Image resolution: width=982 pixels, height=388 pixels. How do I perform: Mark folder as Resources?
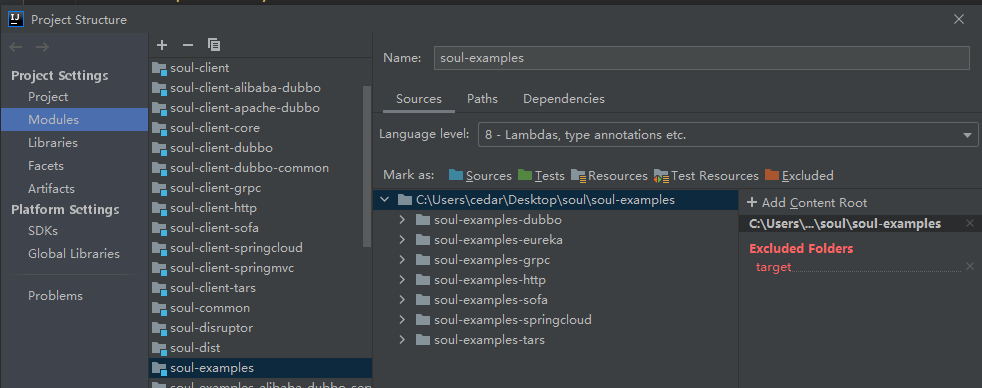[609, 176]
